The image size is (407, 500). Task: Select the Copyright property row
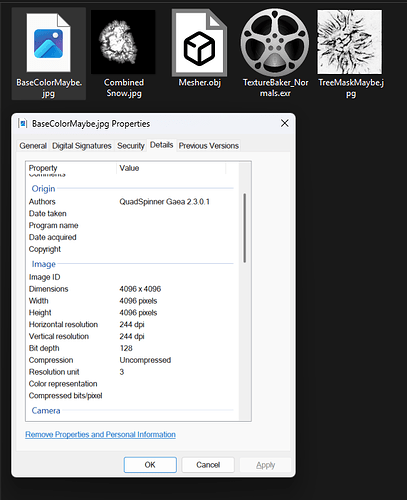132,249
